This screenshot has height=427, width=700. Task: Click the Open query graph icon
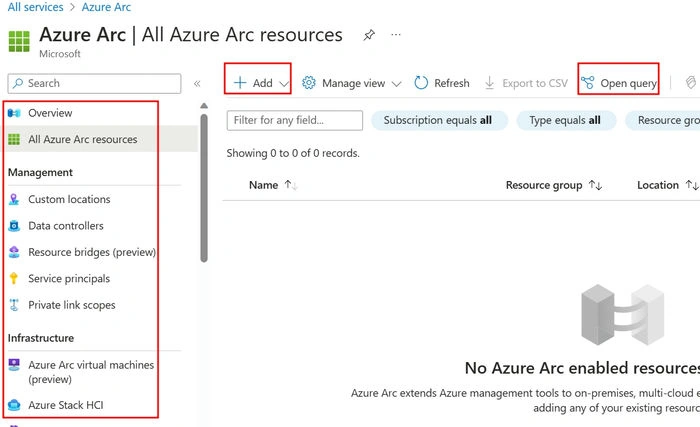(588, 83)
